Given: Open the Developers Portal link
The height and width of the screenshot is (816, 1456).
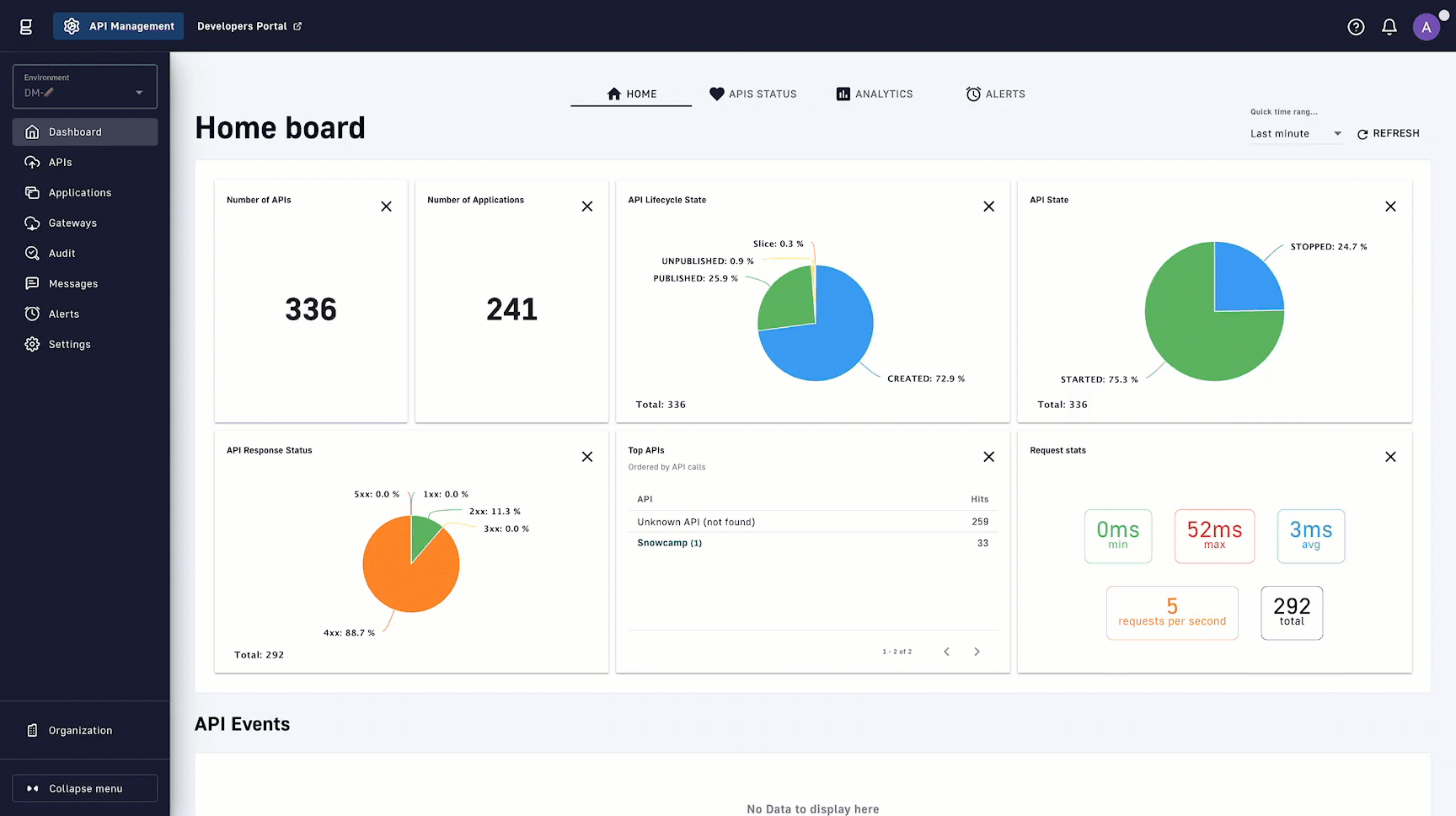Looking at the screenshot, I should click(x=249, y=26).
